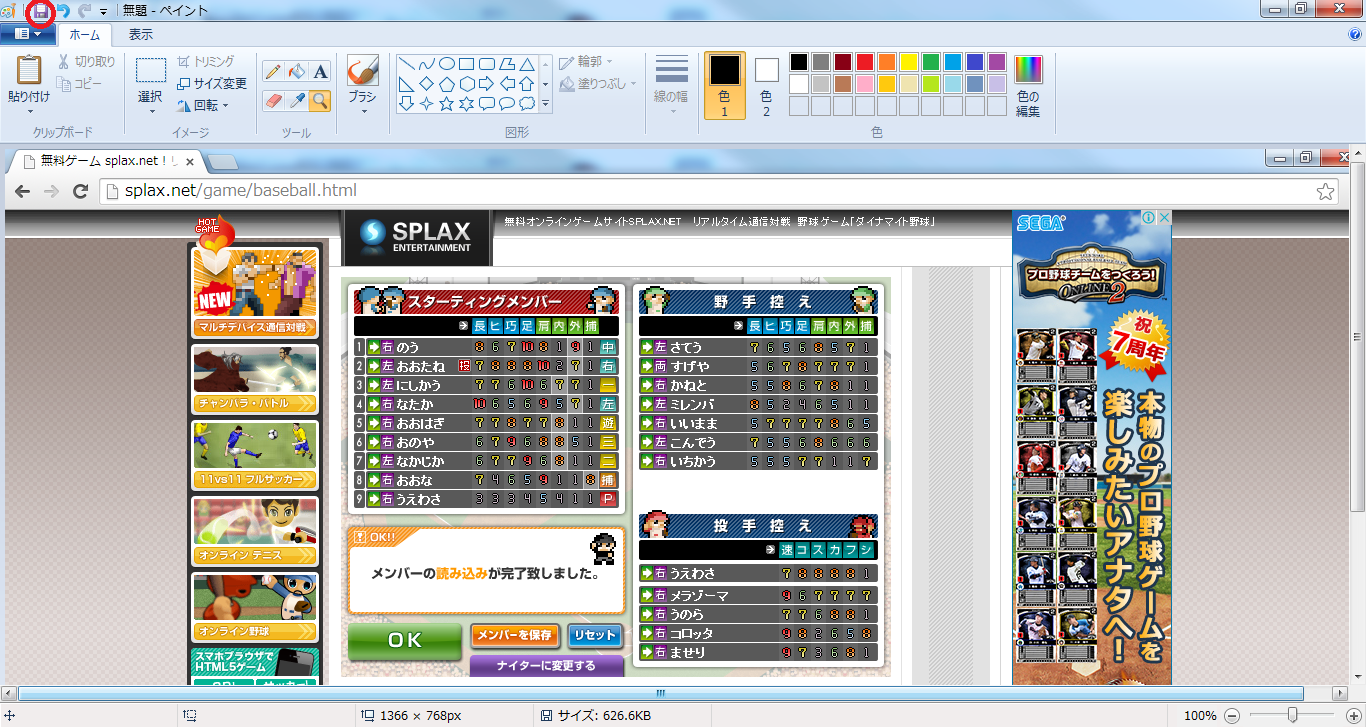Image resolution: width=1366 pixels, height=727 pixels.
Task: Pick the purple color swatch
Action: coord(997,62)
